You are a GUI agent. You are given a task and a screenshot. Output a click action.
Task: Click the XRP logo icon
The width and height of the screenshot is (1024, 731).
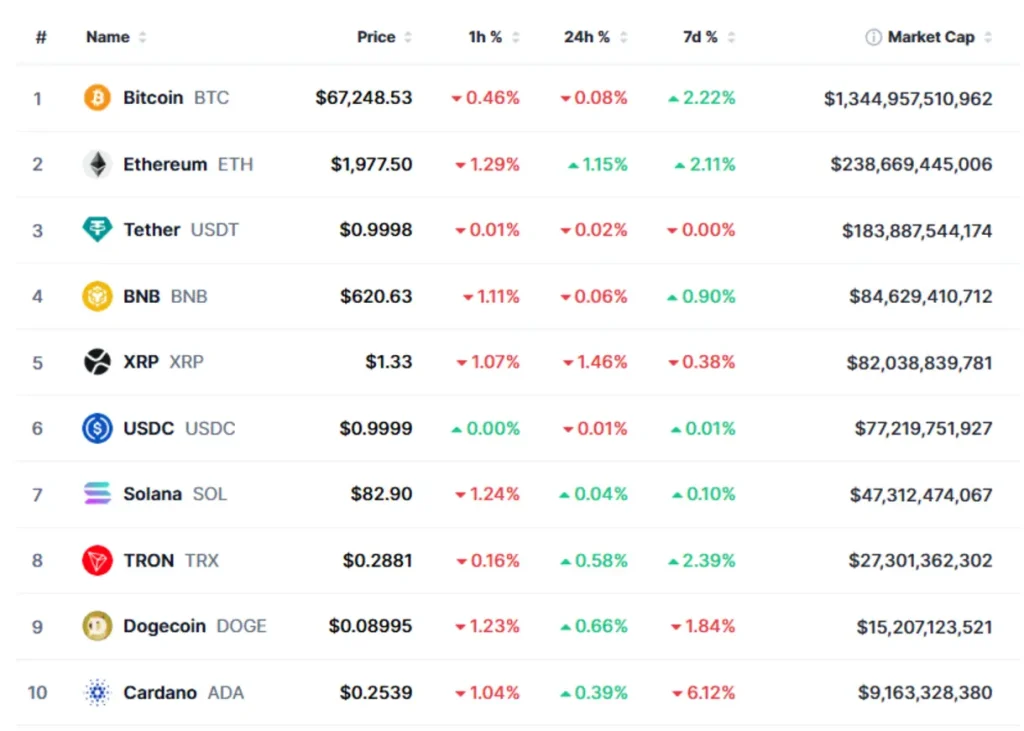[97, 362]
